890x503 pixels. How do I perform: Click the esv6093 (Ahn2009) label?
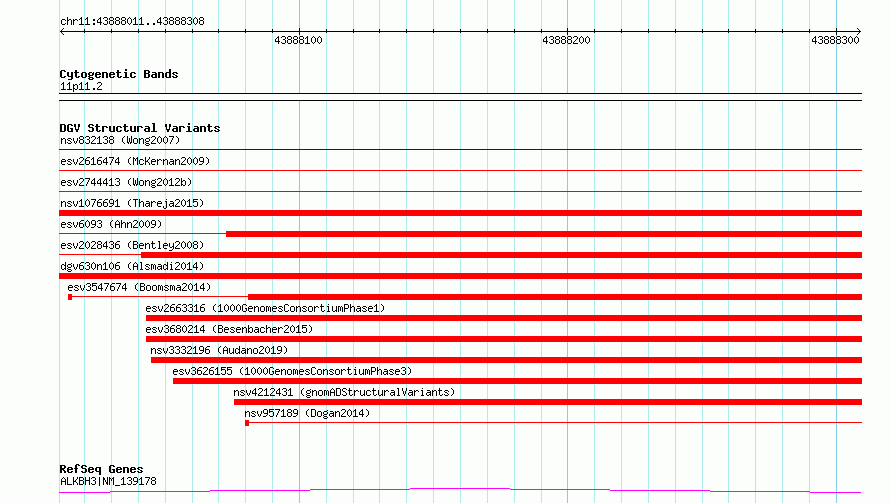point(111,224)
